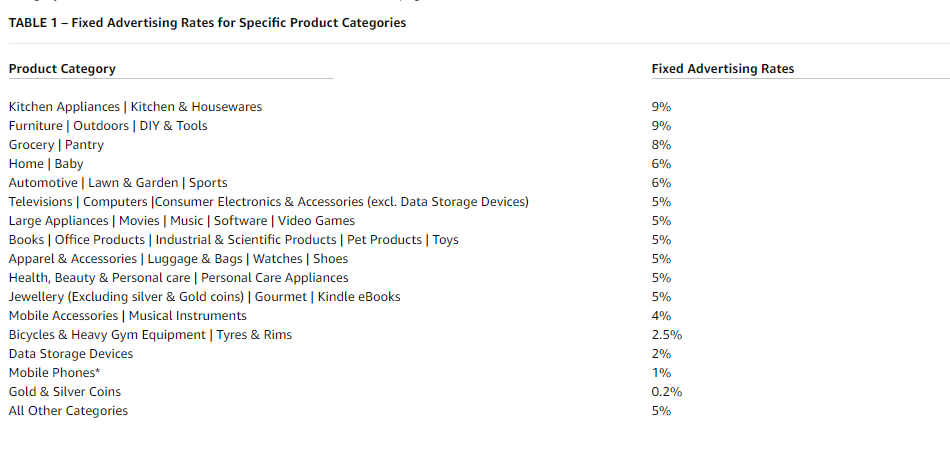Click the Mobile Accessories | Musical Instruments row

(127, 316)
